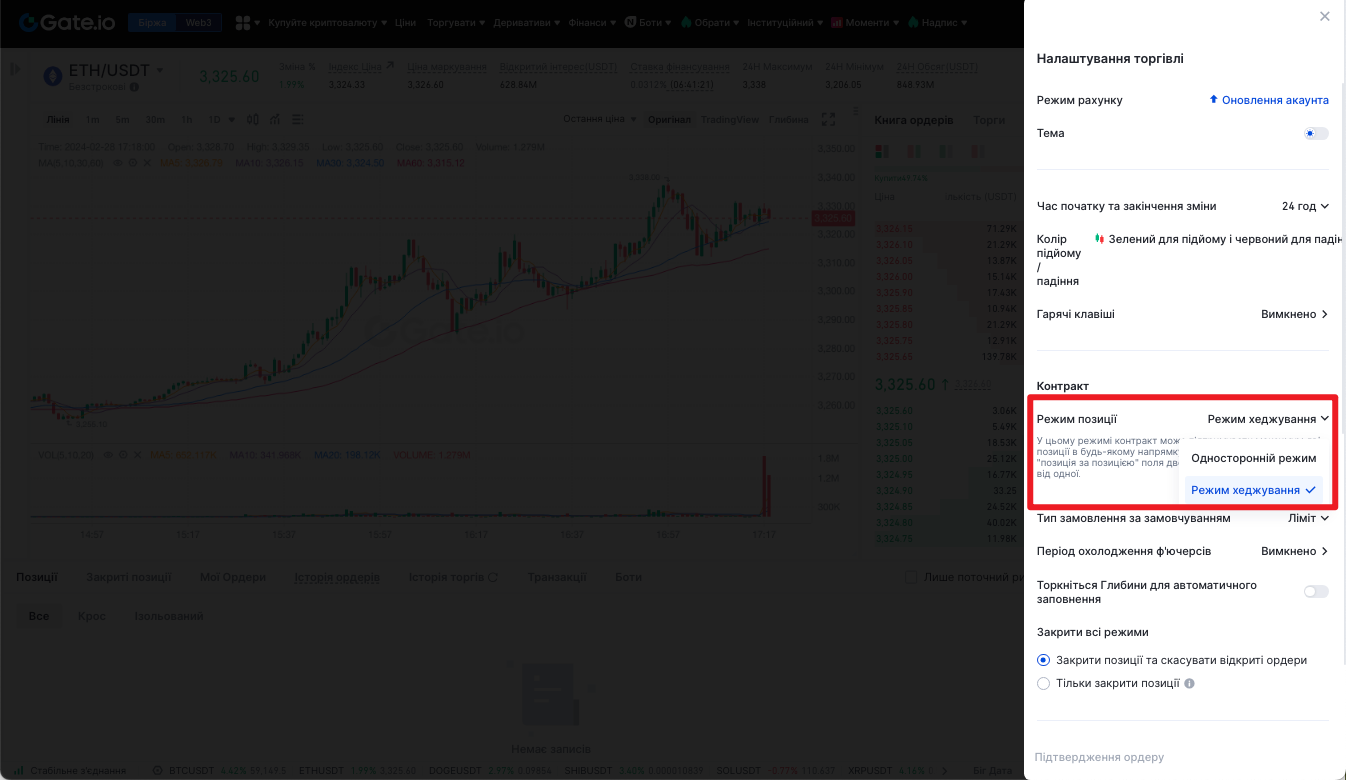Open the apps grid menu icon
This screenshot has height=780, width=1346.
click(x=243, y=22)
